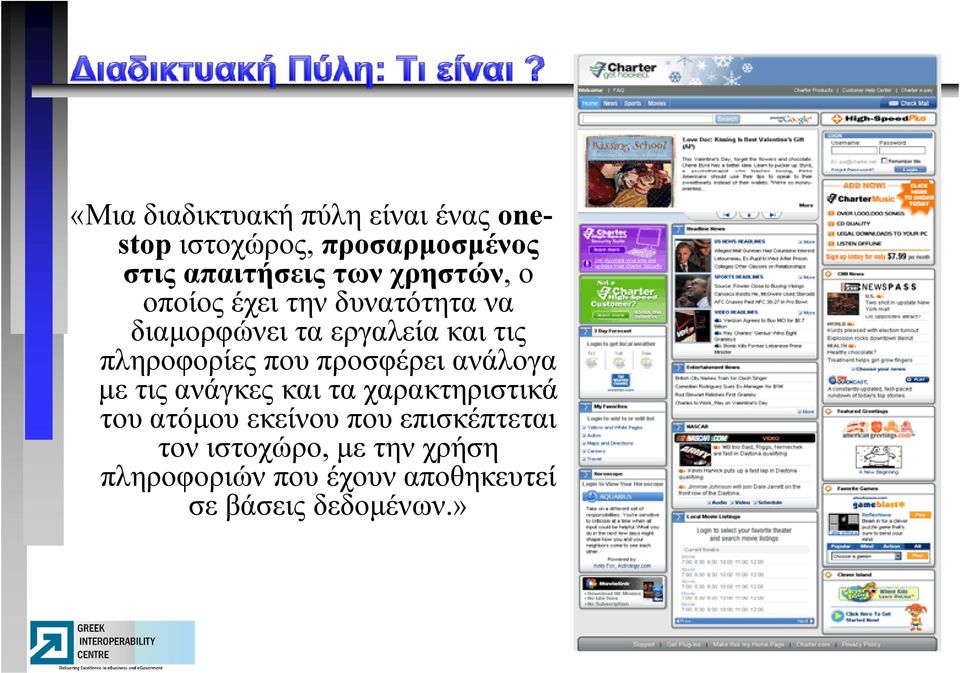Click the Movielink advertisement banner

tap(622, 592)
